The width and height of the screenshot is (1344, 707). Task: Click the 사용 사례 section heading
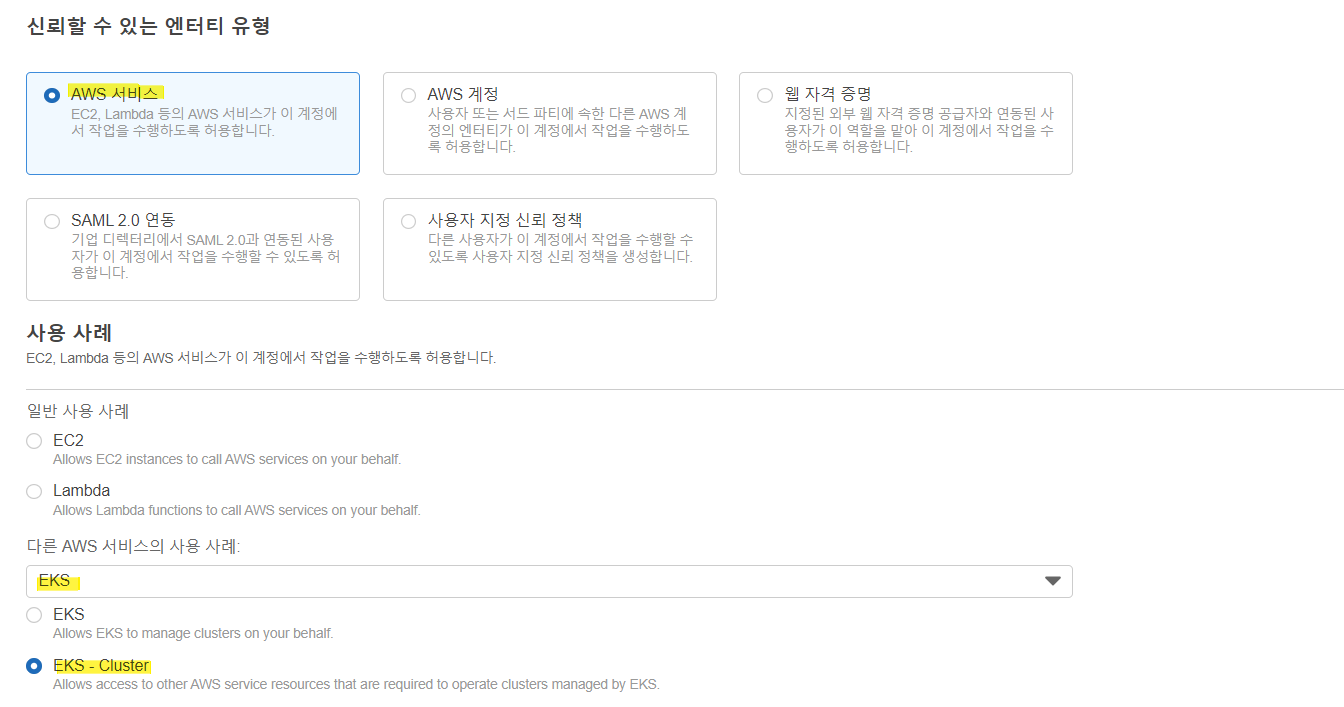point(69,332)
